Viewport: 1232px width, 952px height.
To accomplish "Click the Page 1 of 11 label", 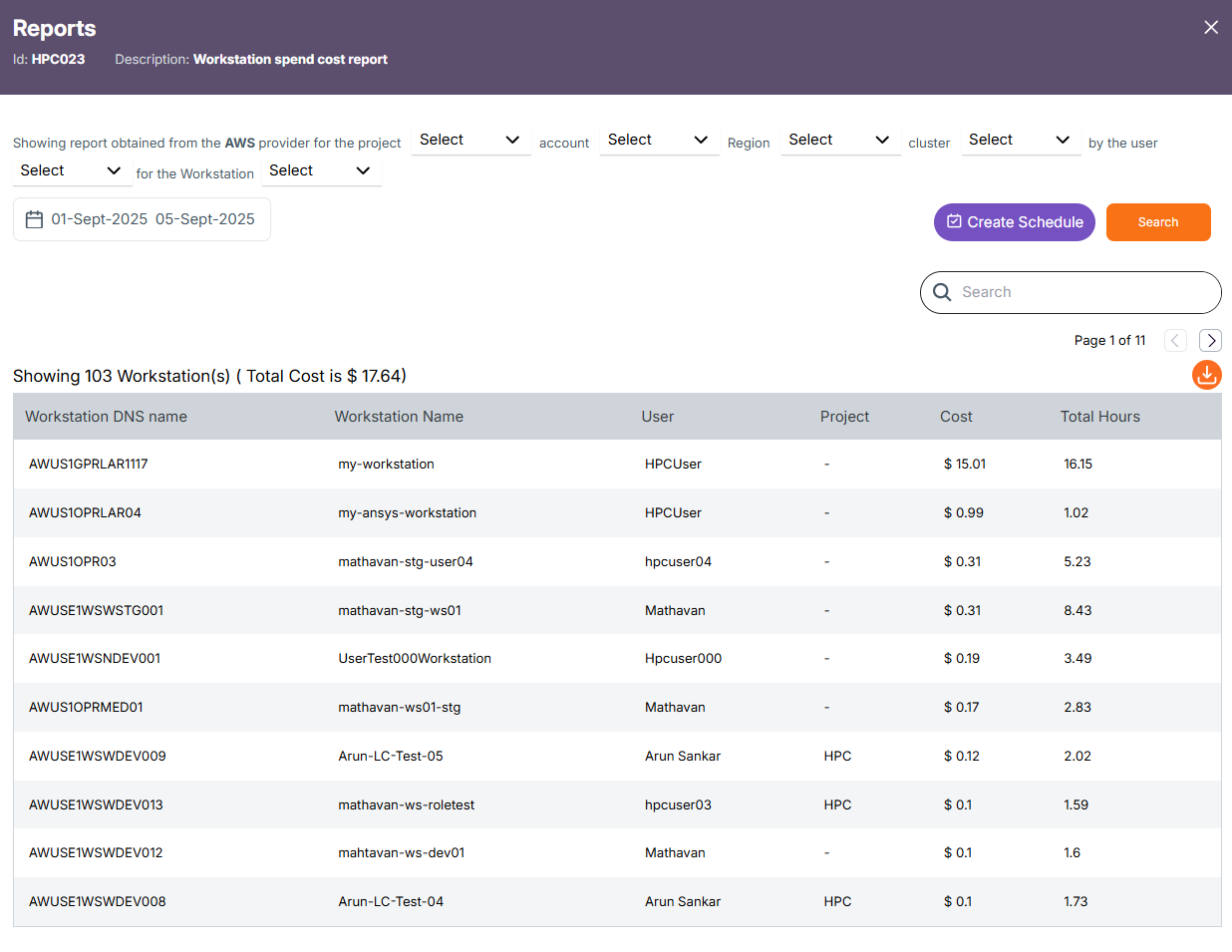I will click(1109, 340).
